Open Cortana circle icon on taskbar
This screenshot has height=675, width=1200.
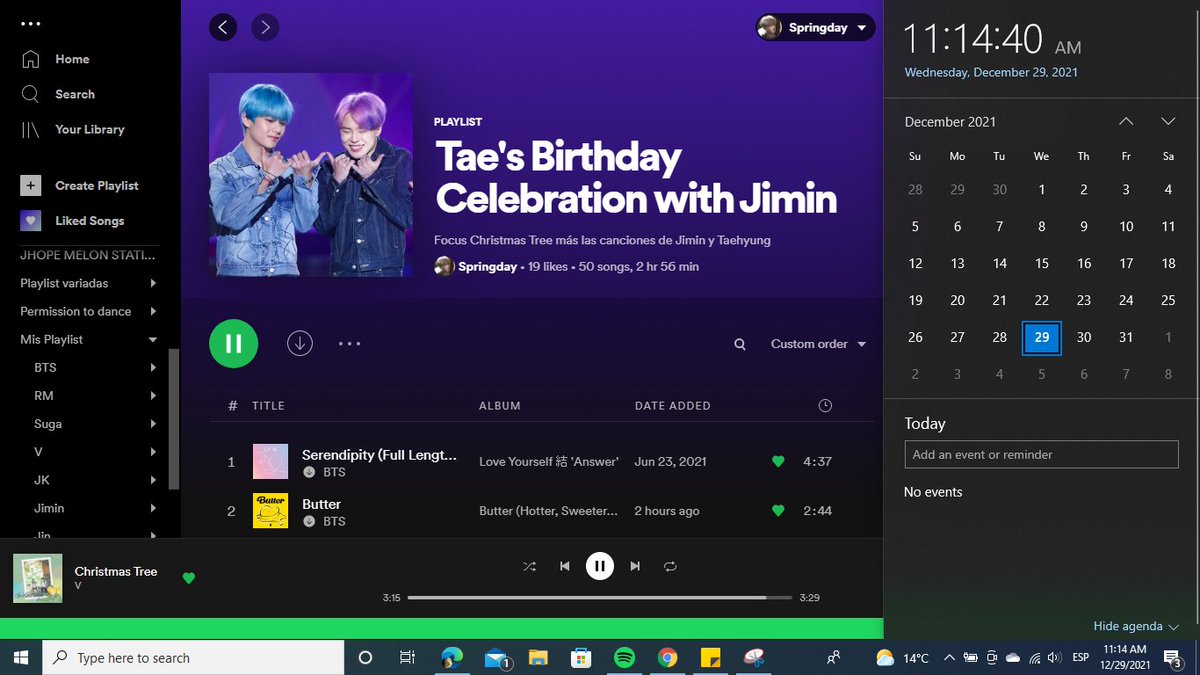[365, 657]
